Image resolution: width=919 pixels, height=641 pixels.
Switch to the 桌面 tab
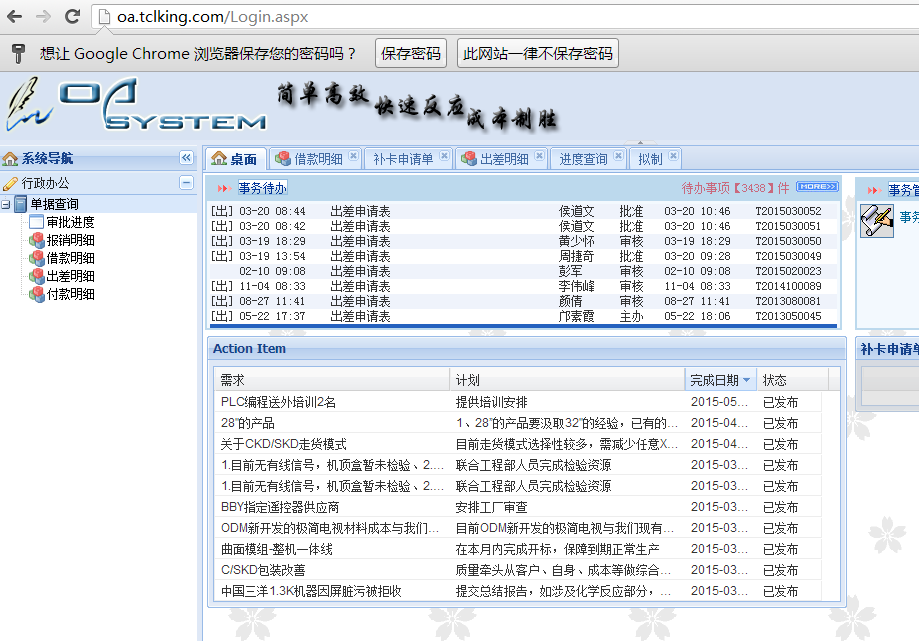[x=235, y=159]
